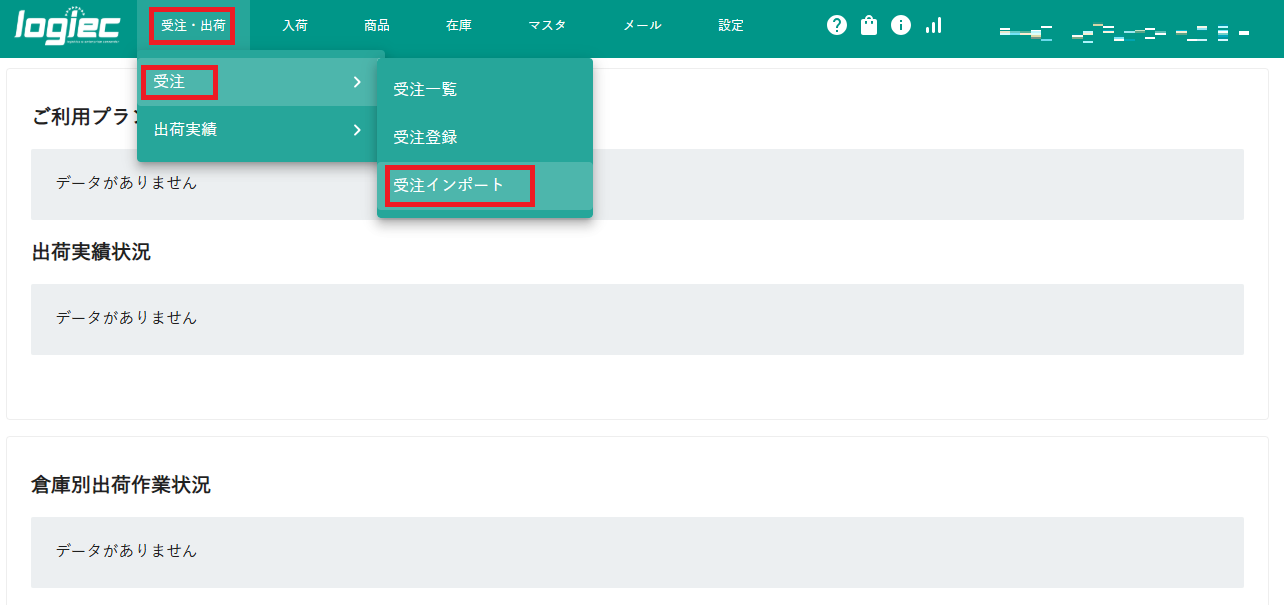Choose 受注インポート from the submenu

449,185
